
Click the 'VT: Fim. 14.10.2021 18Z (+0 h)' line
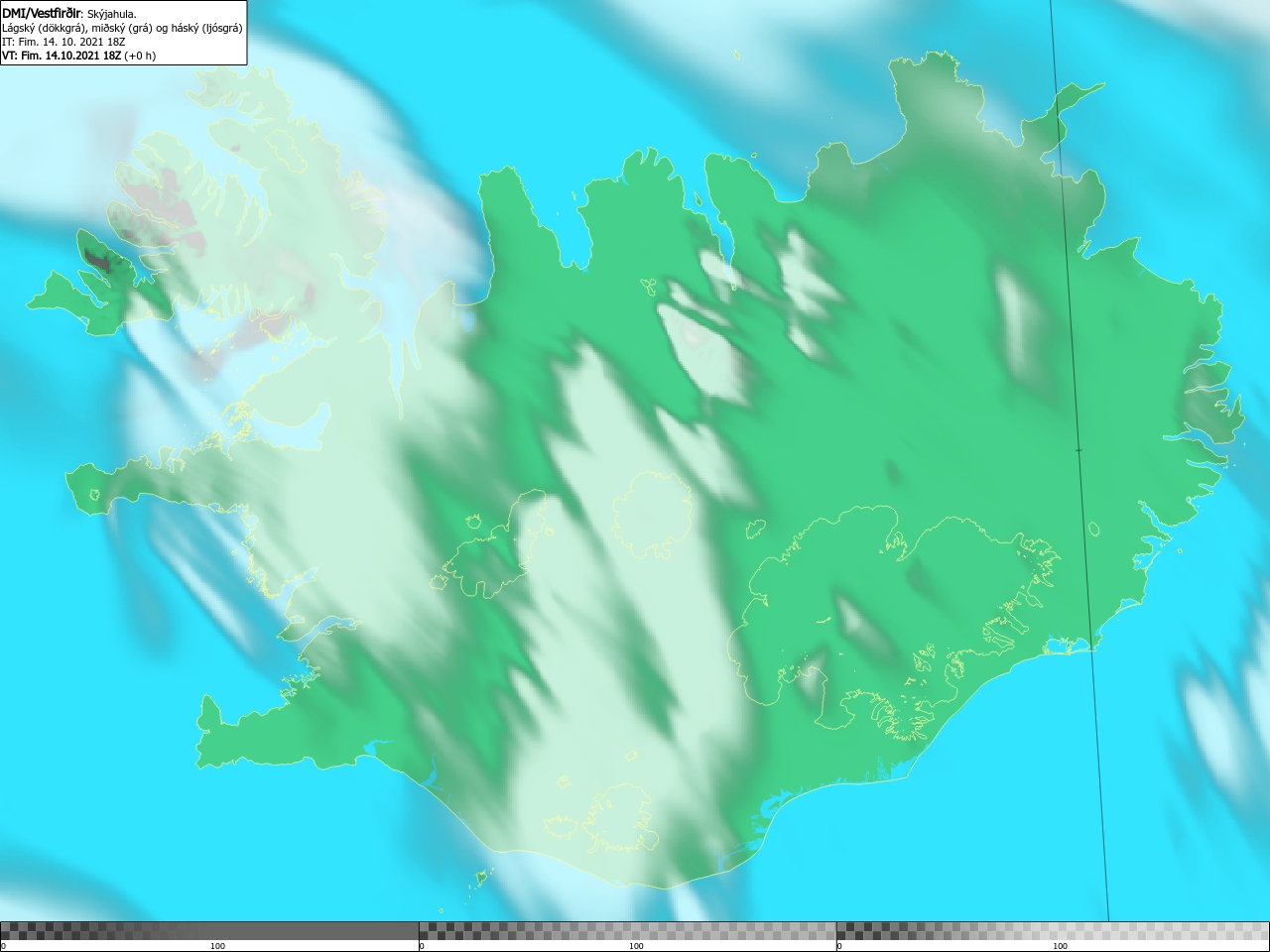(78, 56)
